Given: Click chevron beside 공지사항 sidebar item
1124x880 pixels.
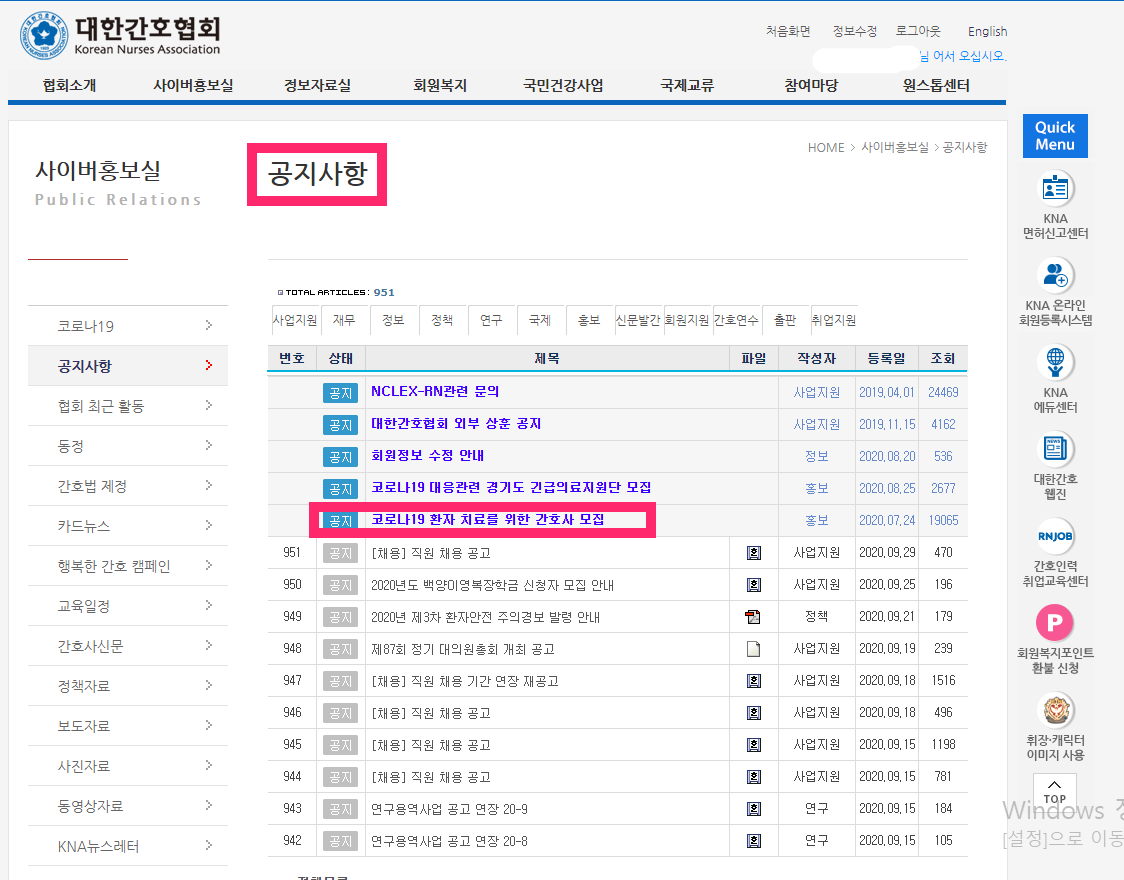Looking at the screenshot, I should coord(209,365).
